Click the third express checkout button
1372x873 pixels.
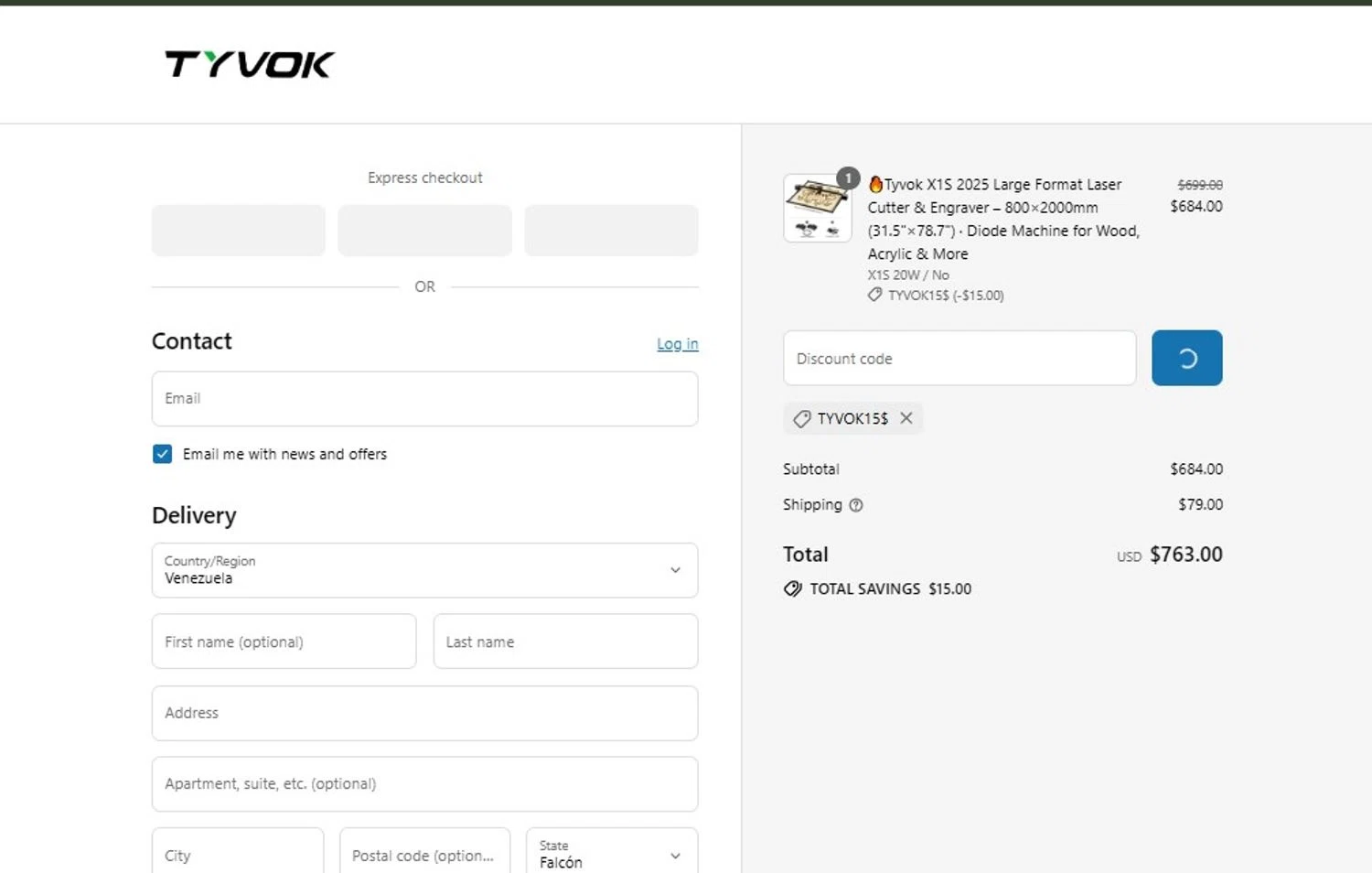611,231
